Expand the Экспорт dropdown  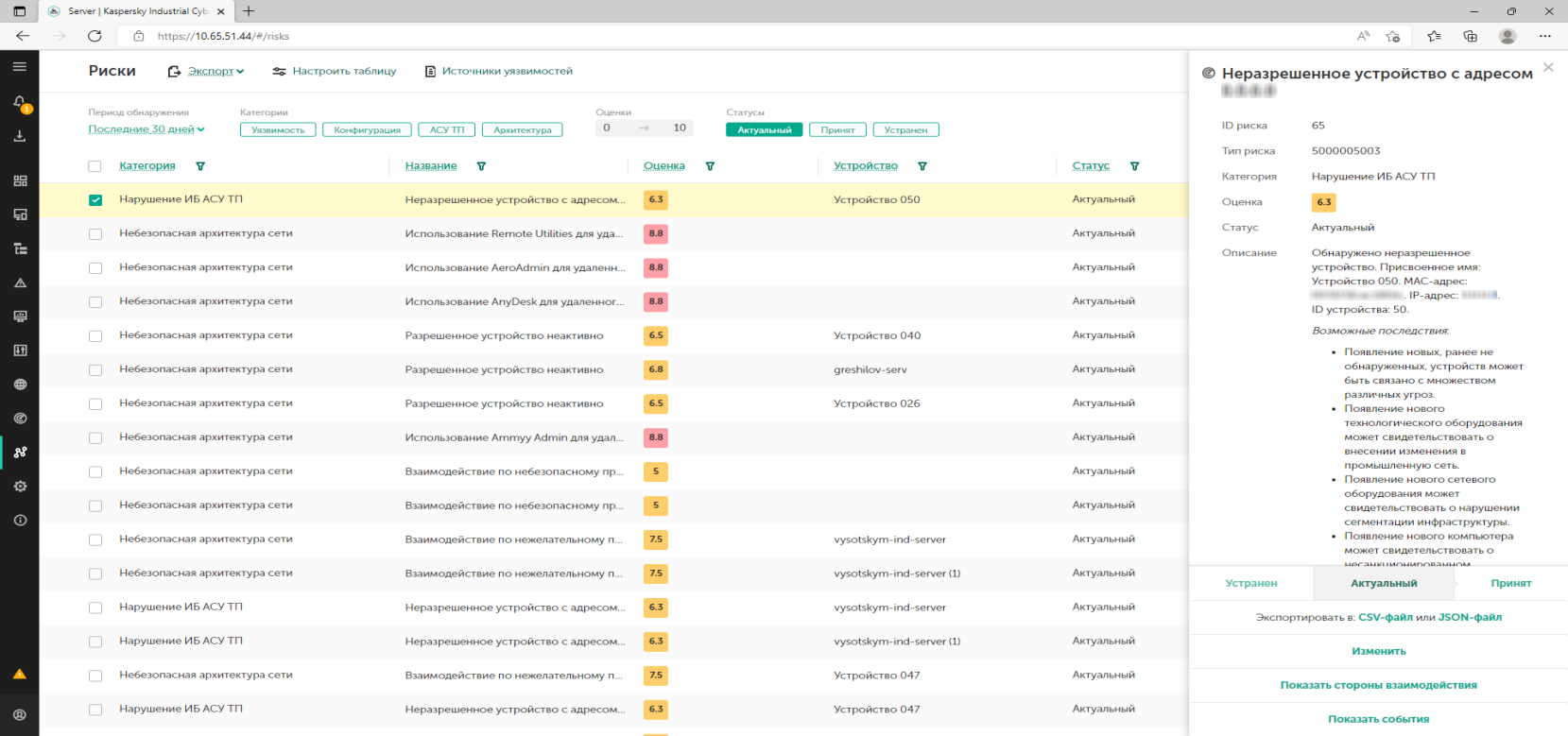tap(215, 72)
